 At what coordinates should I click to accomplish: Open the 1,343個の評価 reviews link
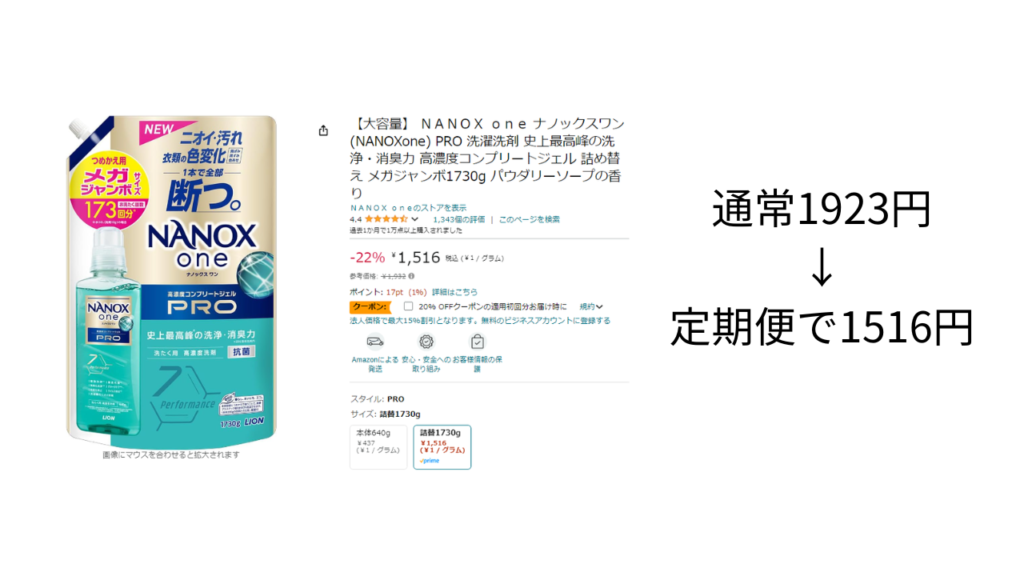click(459, 219)
